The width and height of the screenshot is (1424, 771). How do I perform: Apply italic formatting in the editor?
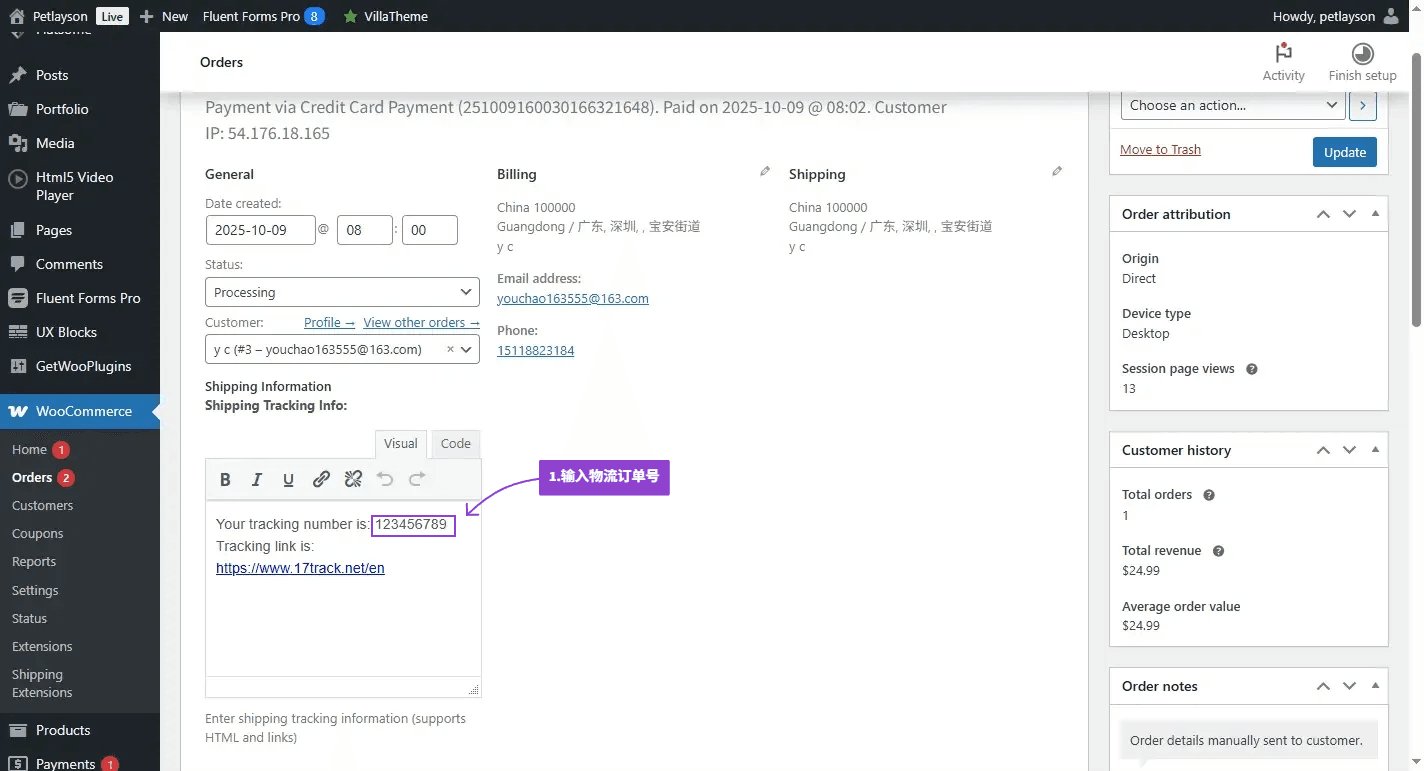(x=257, y=480)
